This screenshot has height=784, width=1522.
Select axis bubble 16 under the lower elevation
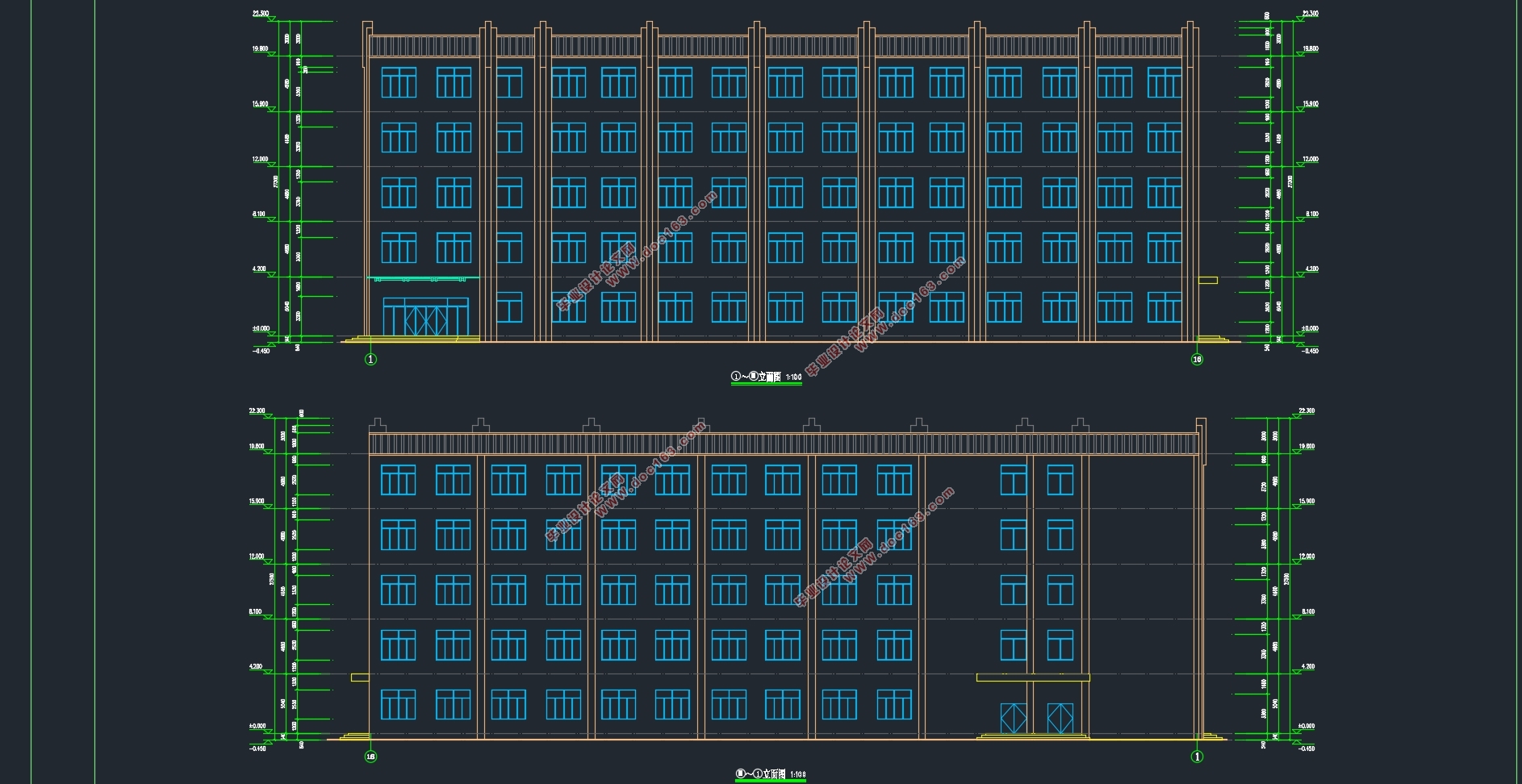[x=371, y=757]
